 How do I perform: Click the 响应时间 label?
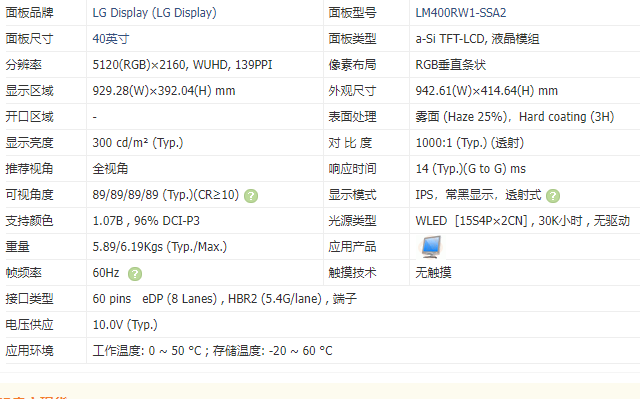tap(352, 168)
